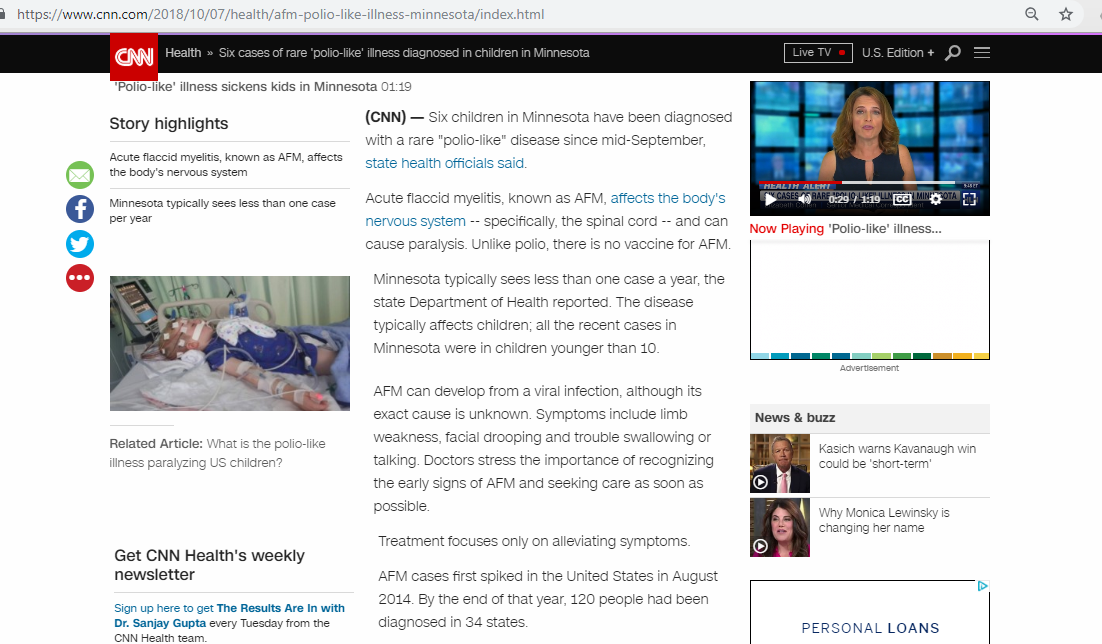The width and height of the screenshot is (1102, 644).
Task: Enter video fullscreen mode
Action: [x=969, y=199]
